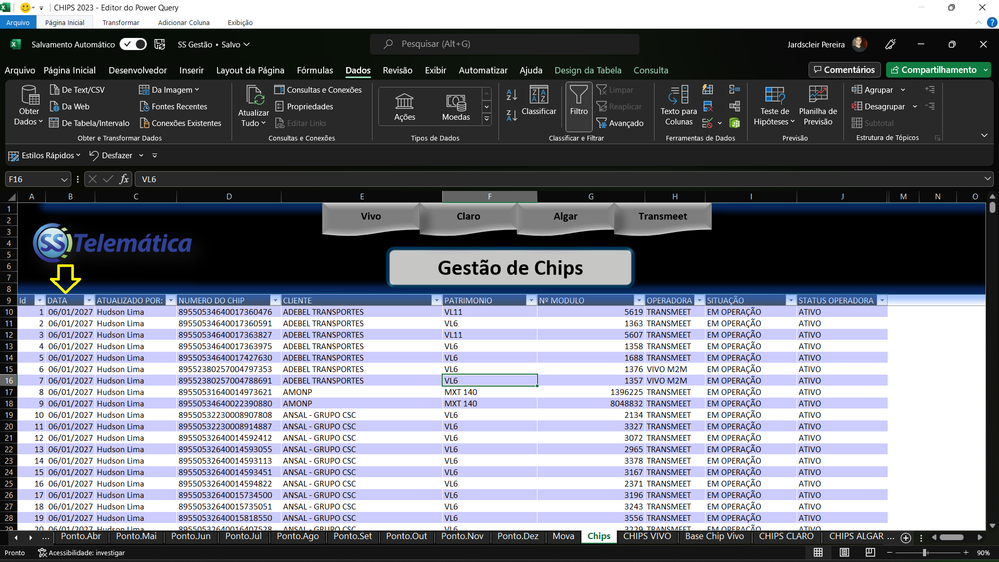Click the Desagrupar icon
Screen dimensions: 999x562
pos(857,106)
